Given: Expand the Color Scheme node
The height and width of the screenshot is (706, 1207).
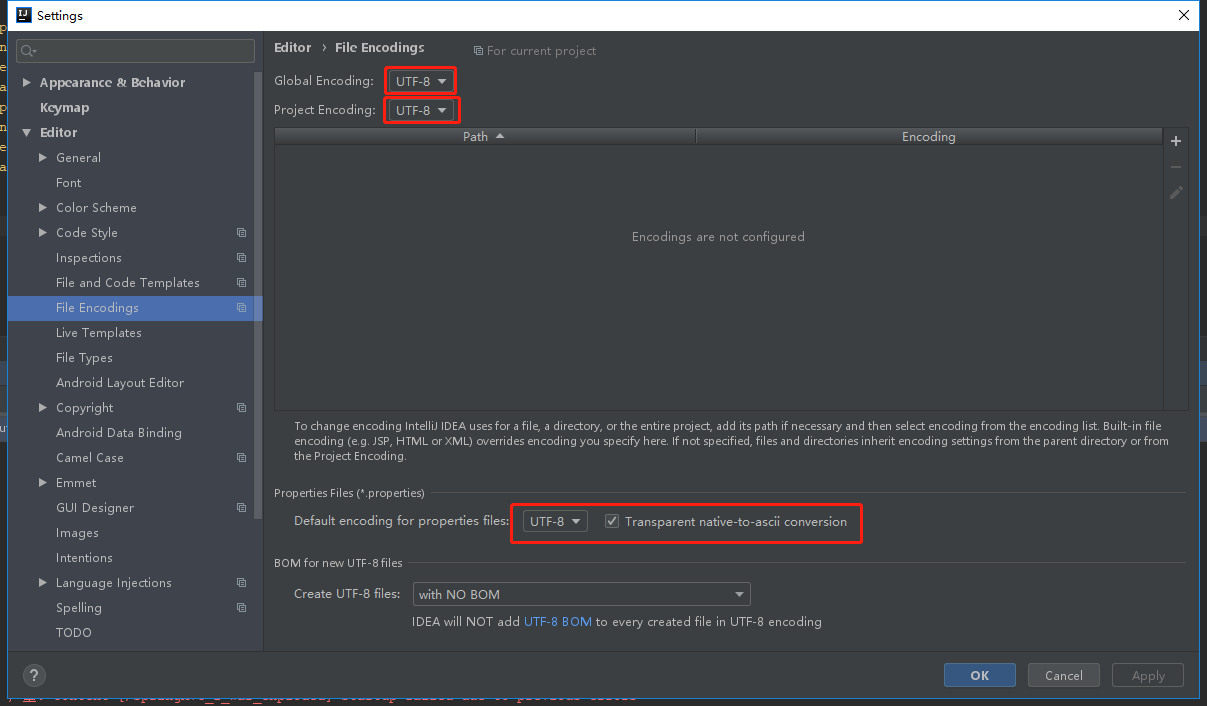Looking at the screenshot, I should tap(43, 207).
